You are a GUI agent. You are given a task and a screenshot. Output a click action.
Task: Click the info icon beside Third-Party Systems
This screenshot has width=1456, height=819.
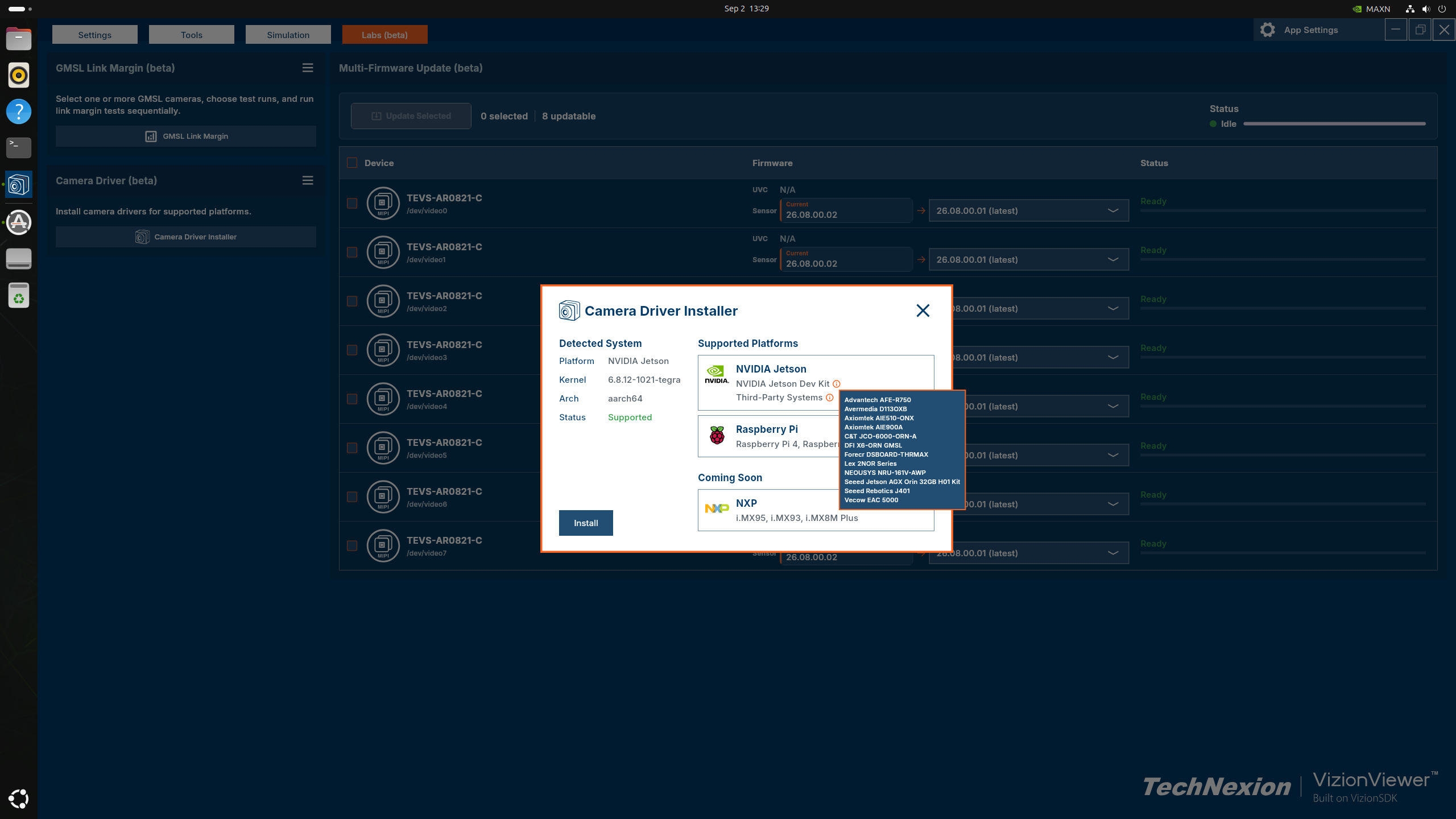[830, 398]
